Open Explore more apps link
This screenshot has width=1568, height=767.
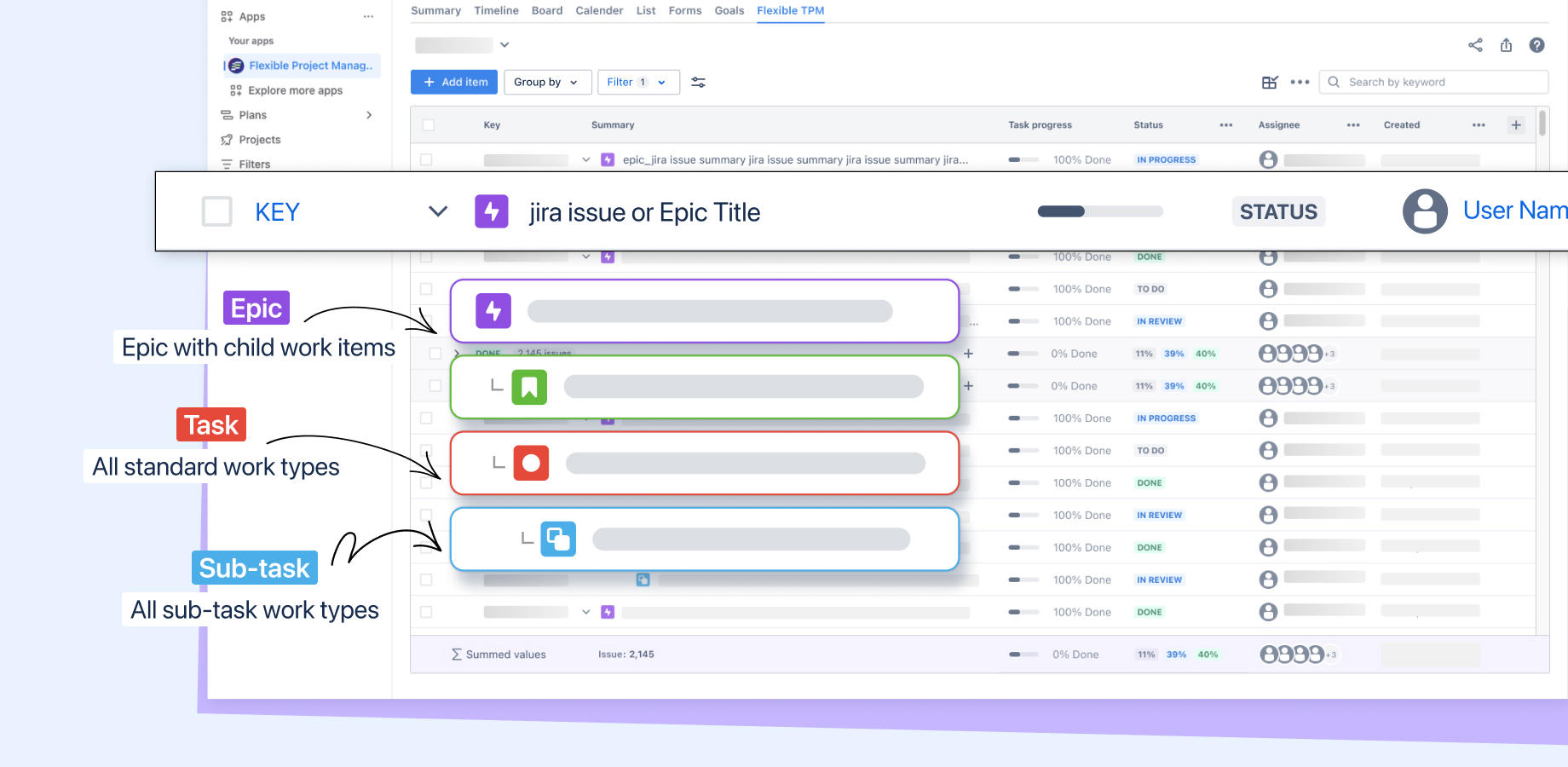point(295,90)
